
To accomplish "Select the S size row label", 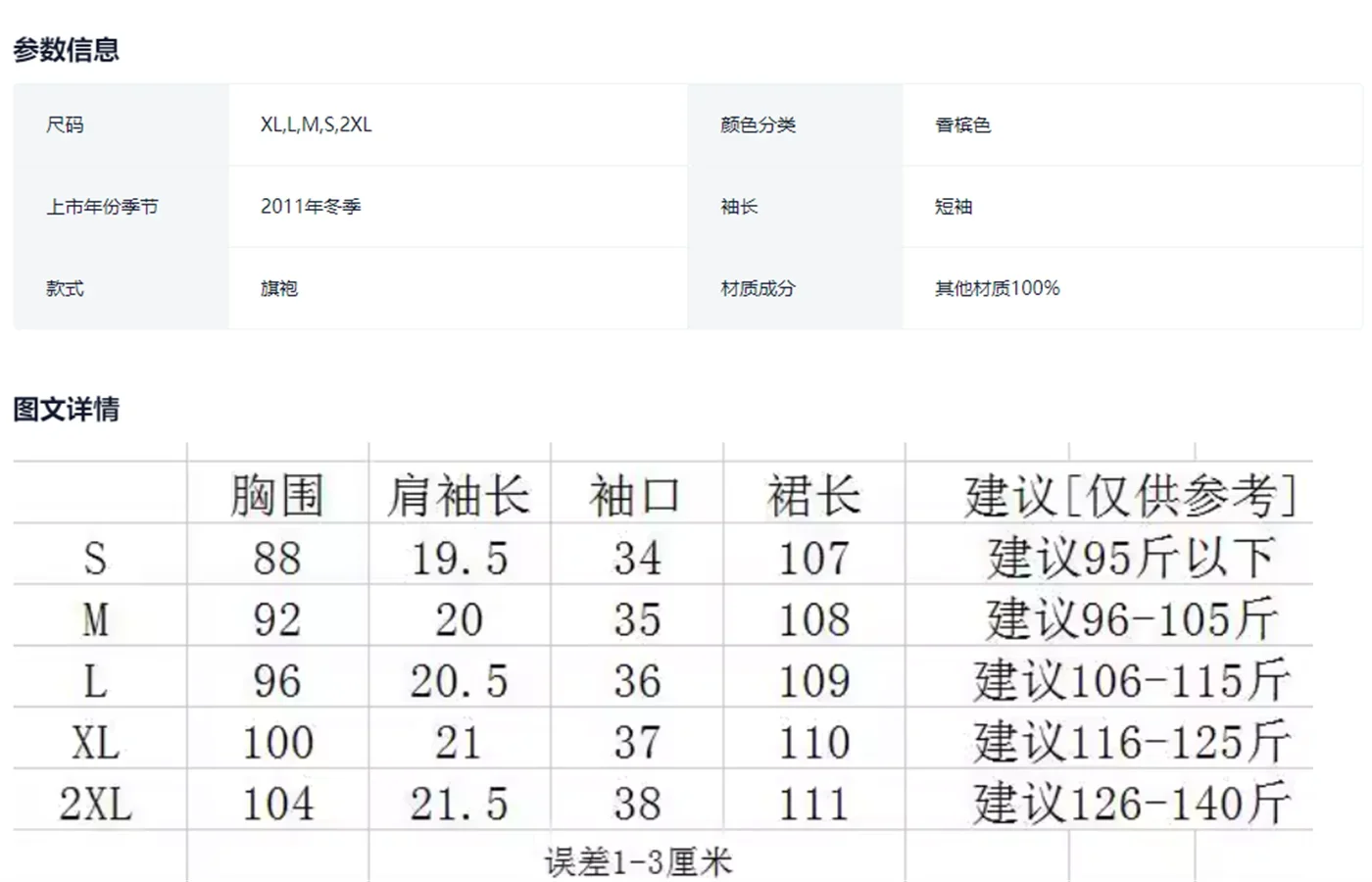I will pos(95,559).
